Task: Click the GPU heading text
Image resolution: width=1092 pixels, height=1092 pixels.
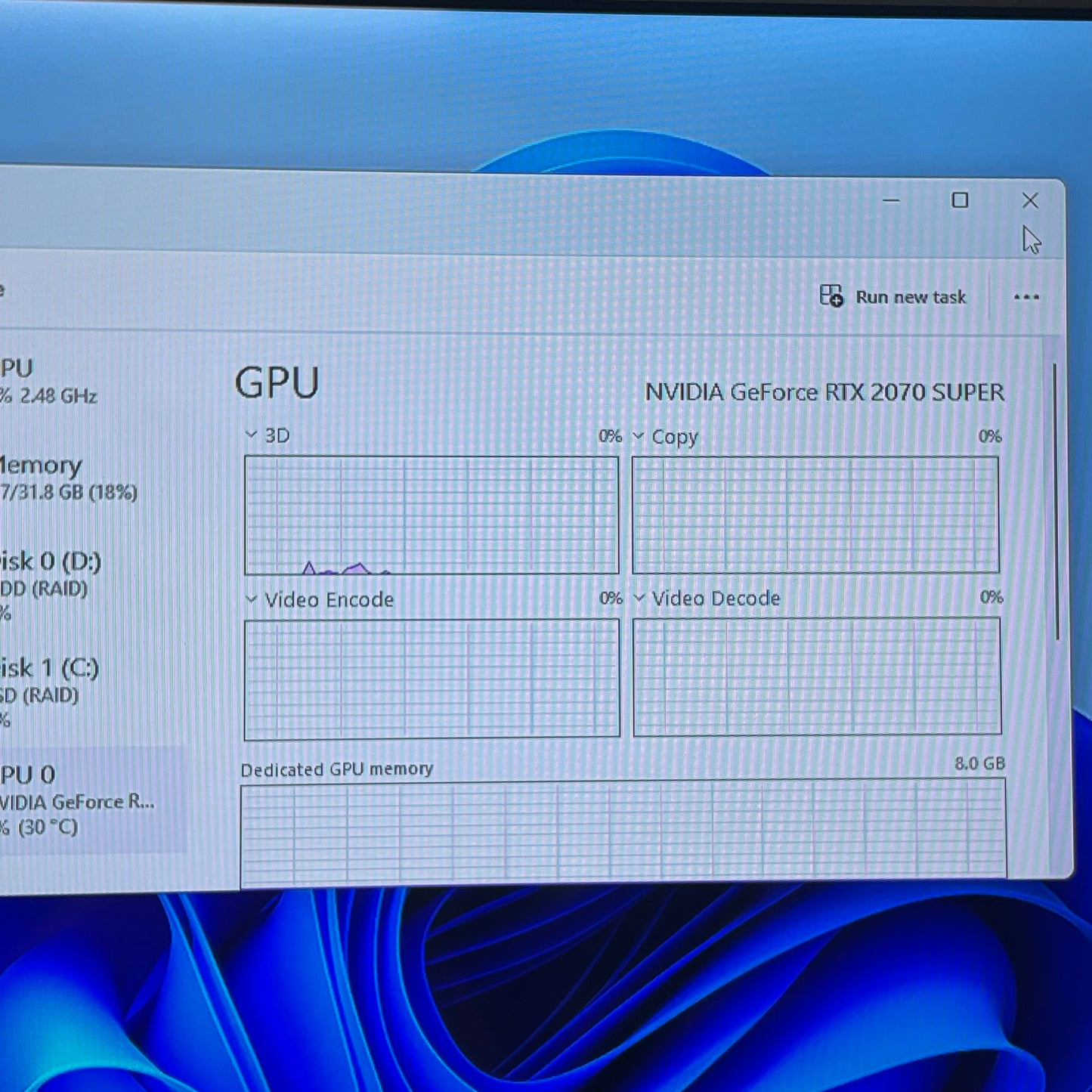Action: pos(277,382)
